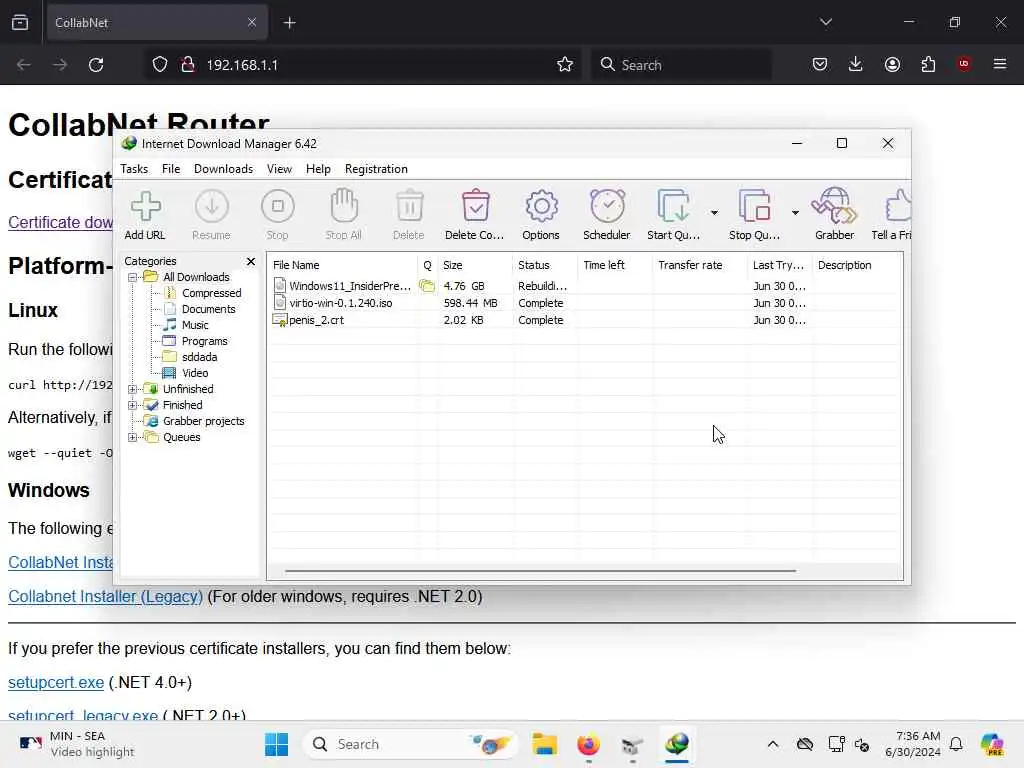Select the virtio-win-0.1.240.iso download
1024x768 pixels.
click(x=584, y=303)
